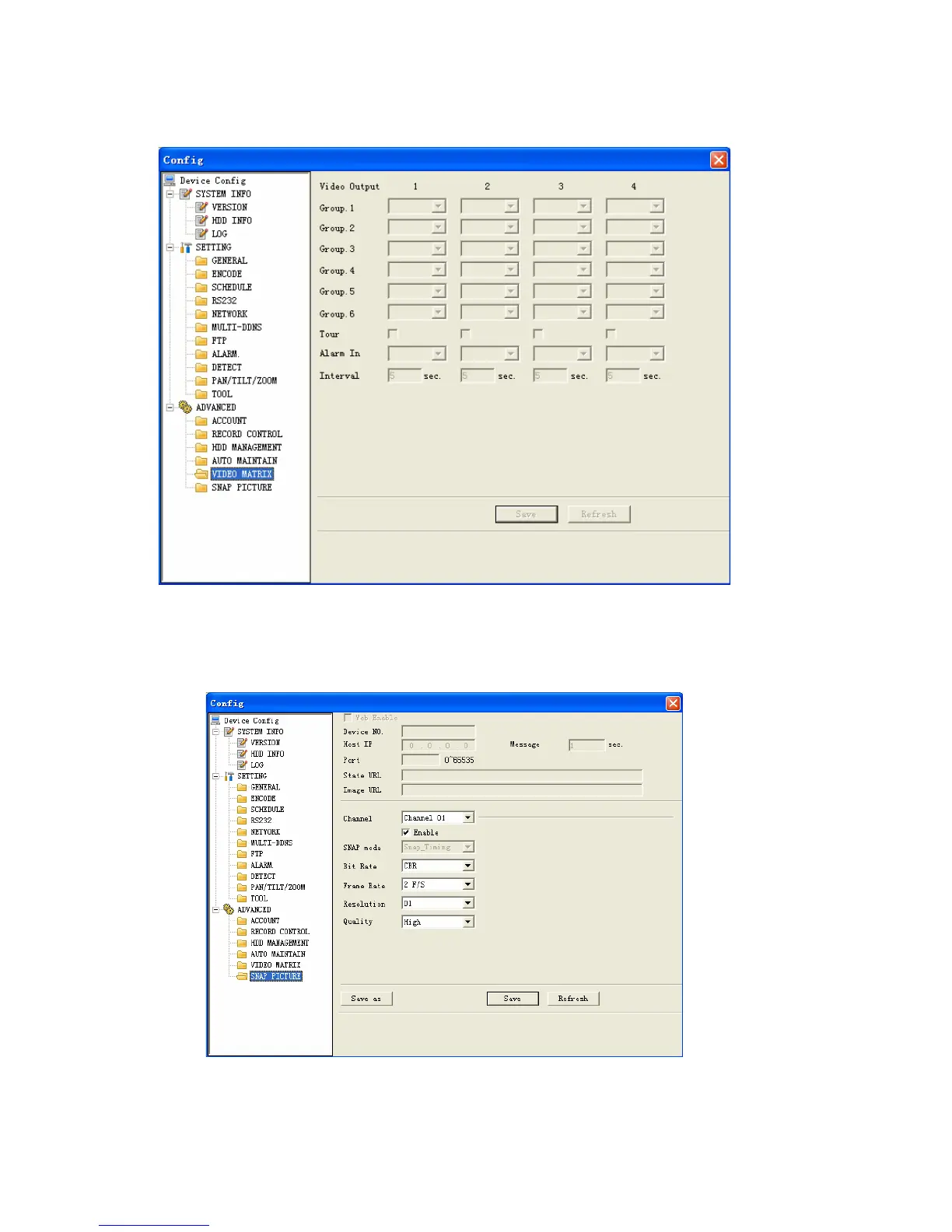Toggle Tour checkbox for video output 2

click(x=465, y=334)
